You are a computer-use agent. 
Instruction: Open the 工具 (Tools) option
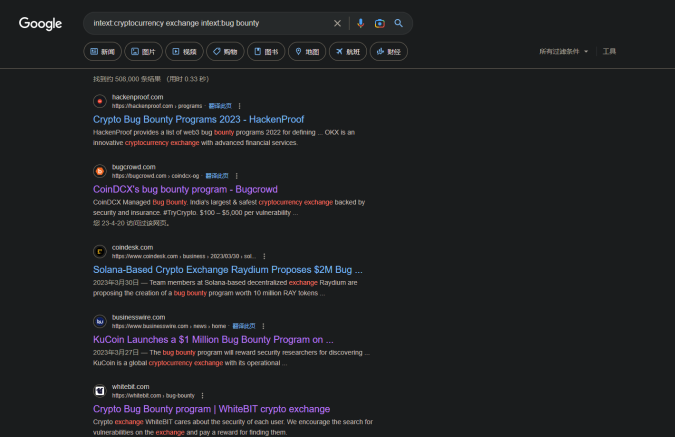tap(609, 52)
